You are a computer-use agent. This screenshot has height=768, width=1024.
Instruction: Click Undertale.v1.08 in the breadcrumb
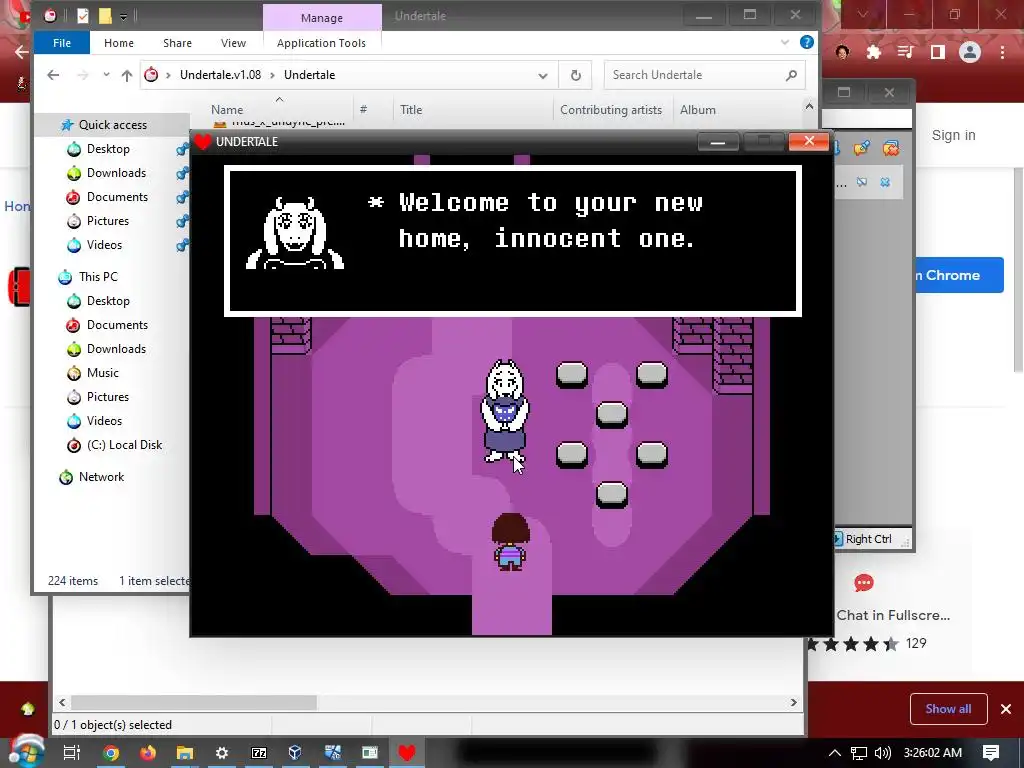[x=220, y=75]
